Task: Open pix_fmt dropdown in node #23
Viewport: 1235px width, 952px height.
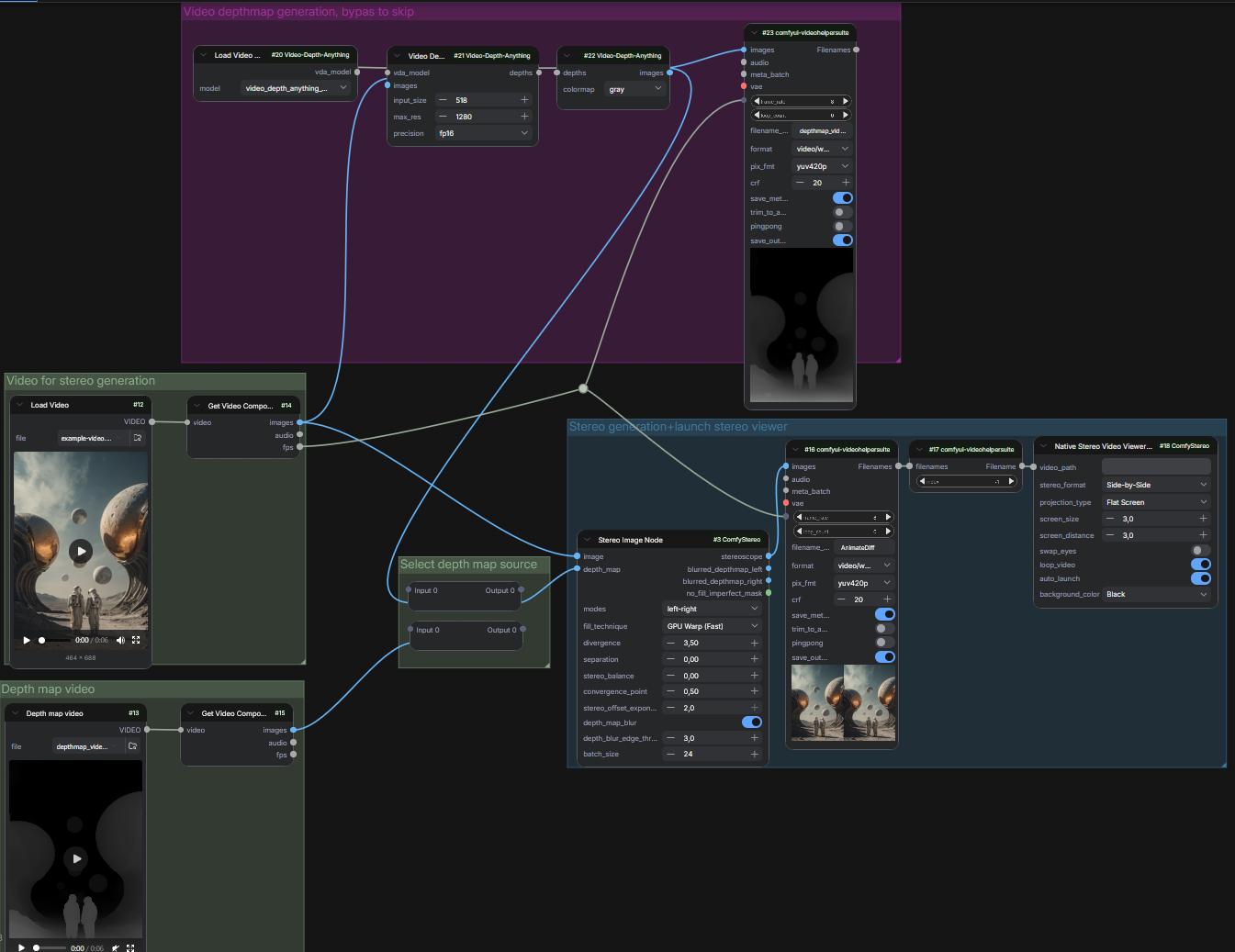Action: click(x=822, y=166)
